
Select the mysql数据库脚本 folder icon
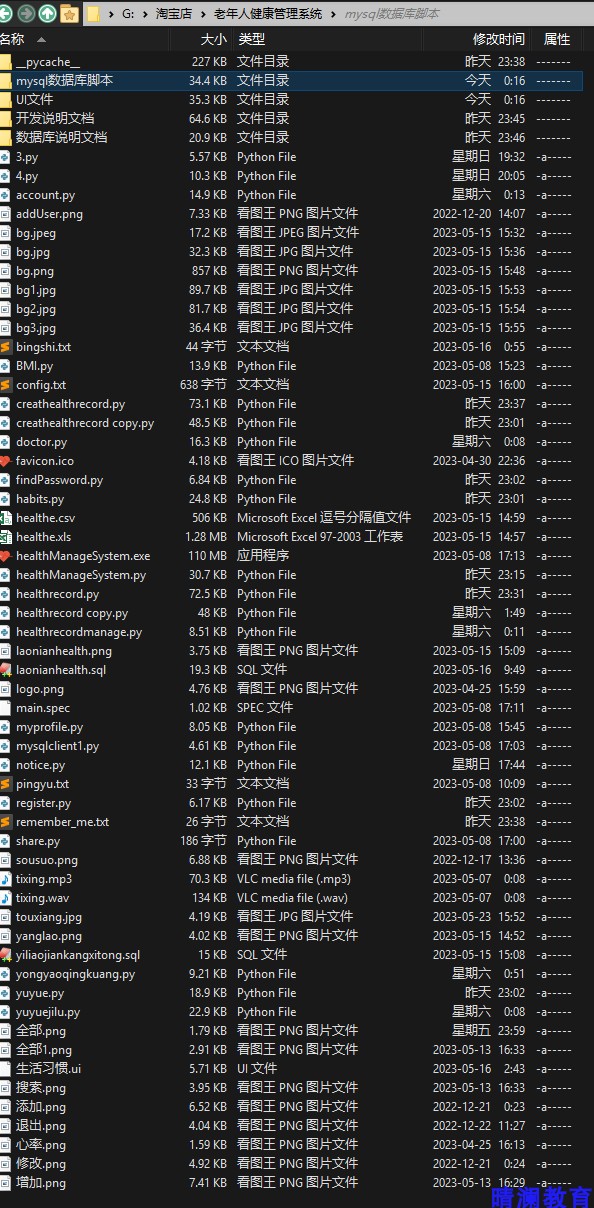(5, 81)
